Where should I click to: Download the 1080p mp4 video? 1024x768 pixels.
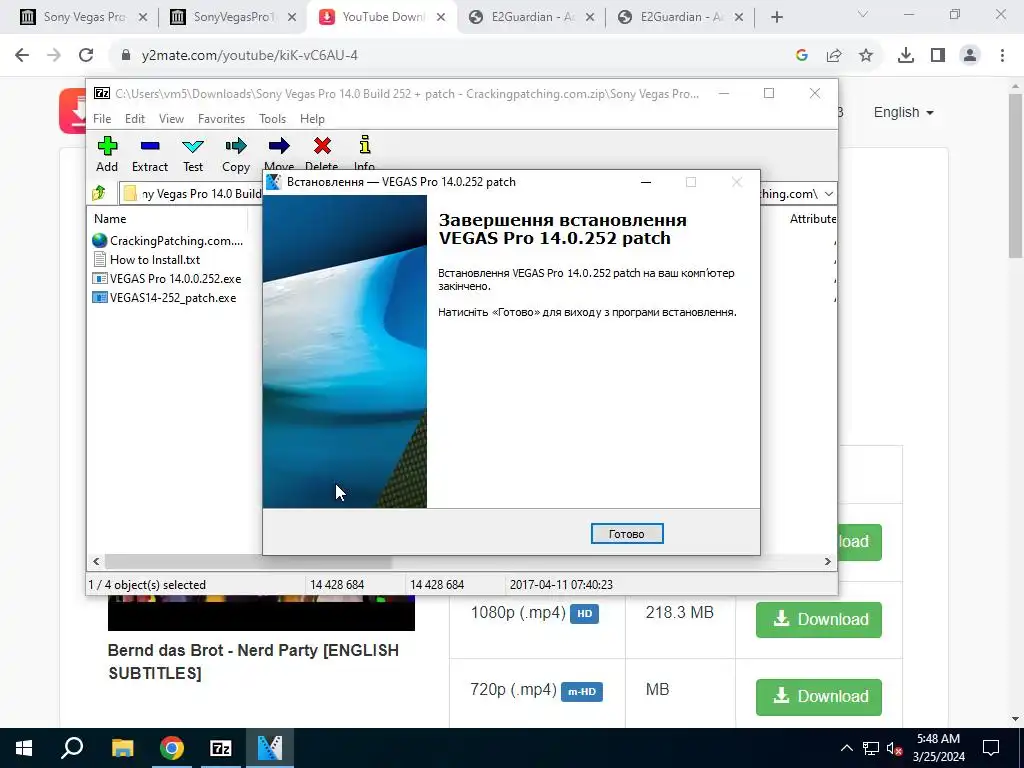[819, 619]
